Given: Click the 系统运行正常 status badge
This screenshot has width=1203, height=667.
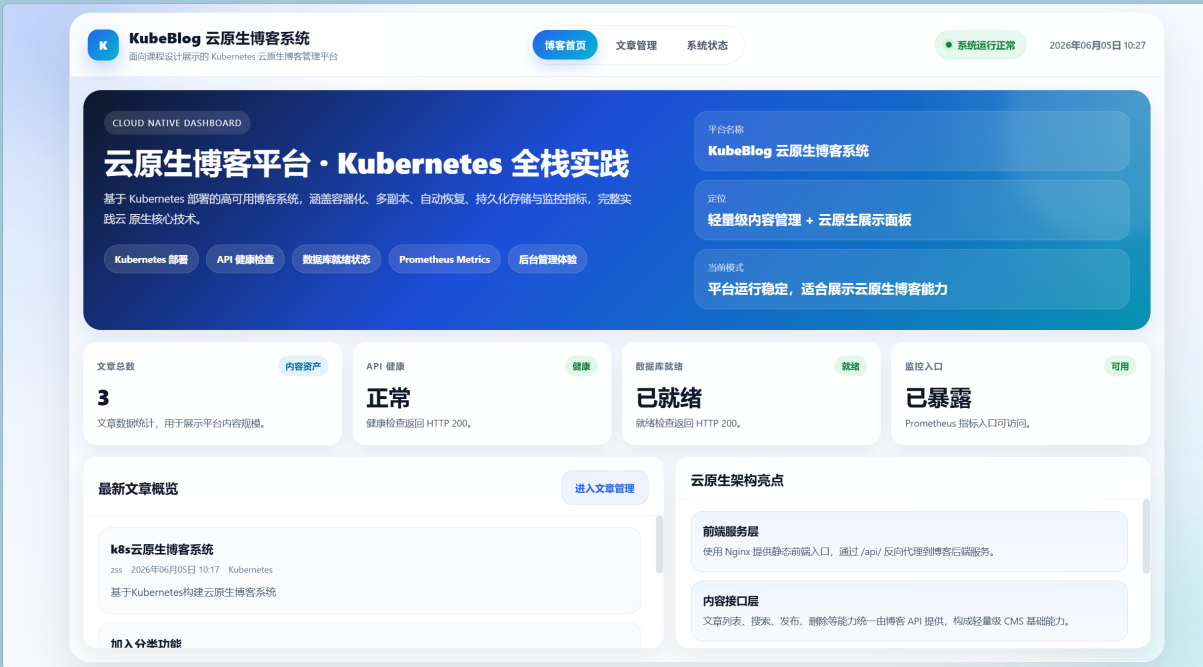Looking at the screenshot, I should 980,45.
